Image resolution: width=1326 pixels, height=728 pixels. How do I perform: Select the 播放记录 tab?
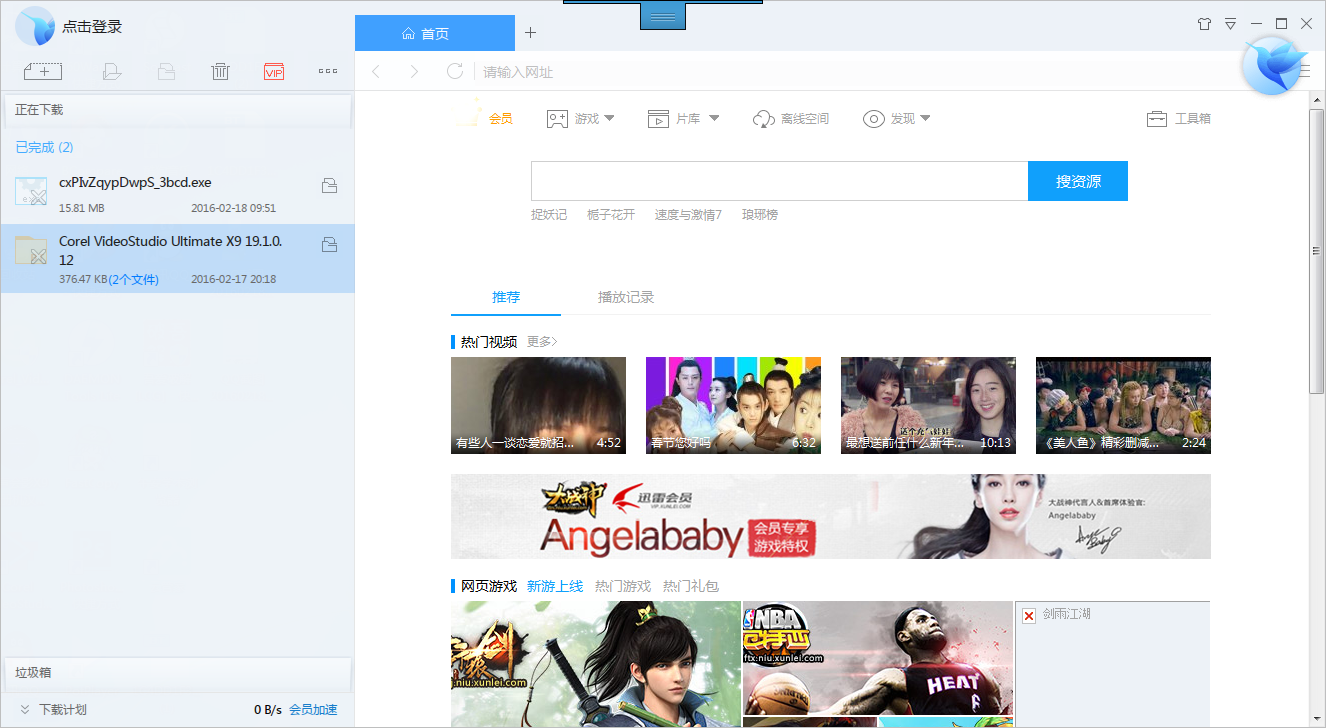click(626, 298)
